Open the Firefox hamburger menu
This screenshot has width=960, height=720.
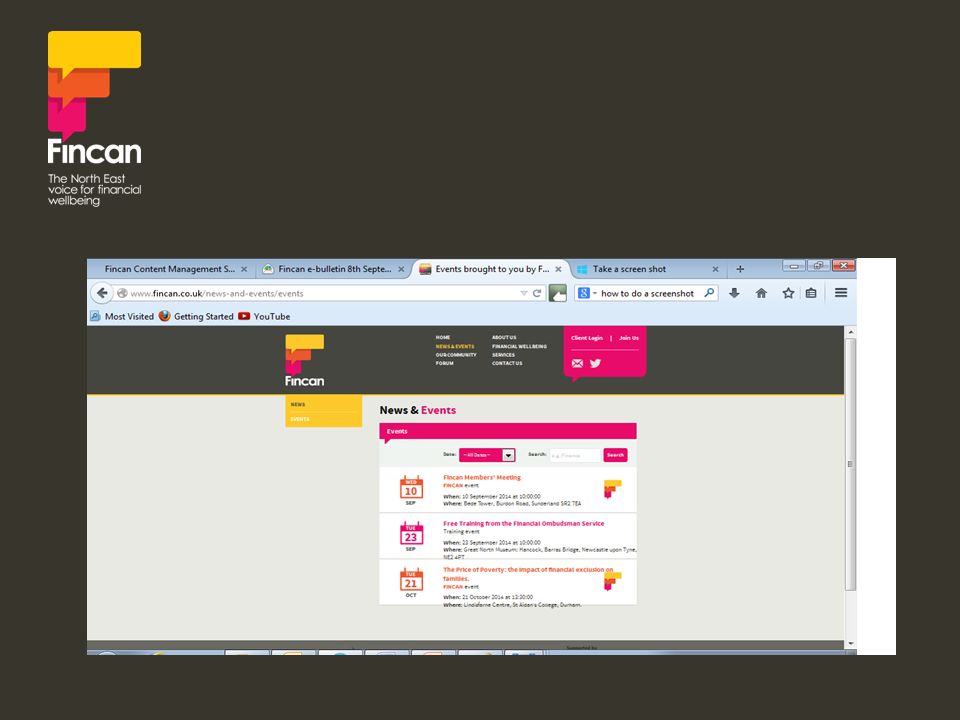pos(841,293)
